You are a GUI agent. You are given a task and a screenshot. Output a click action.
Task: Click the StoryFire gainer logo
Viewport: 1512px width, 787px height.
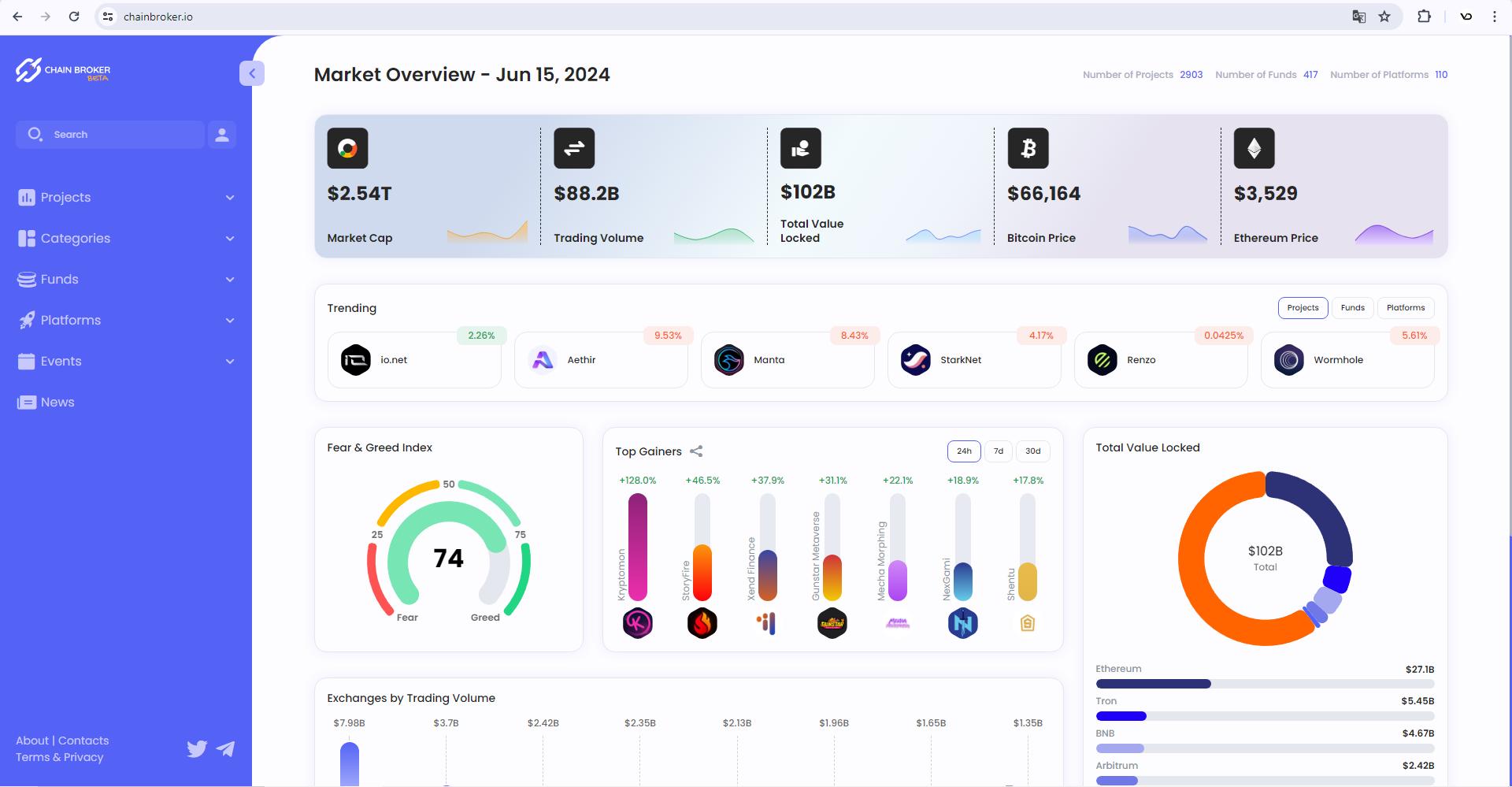click(702, 623)
